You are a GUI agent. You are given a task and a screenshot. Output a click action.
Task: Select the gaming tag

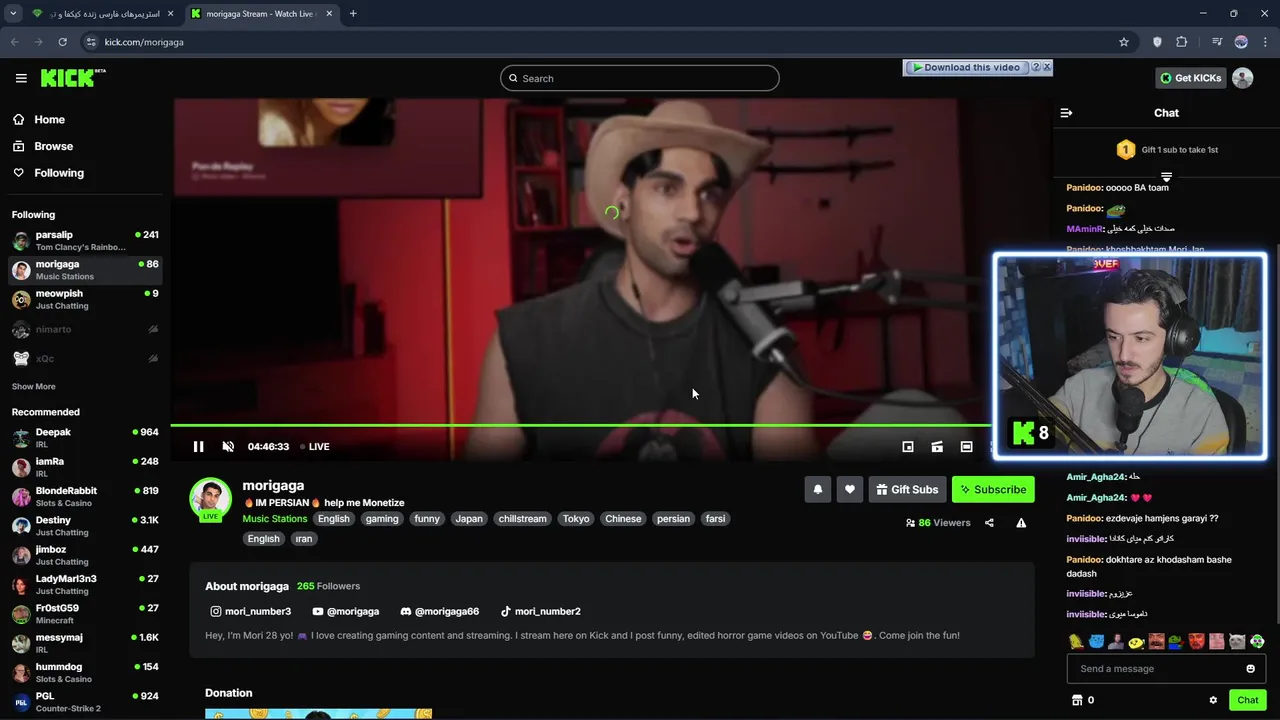point(382,519)
